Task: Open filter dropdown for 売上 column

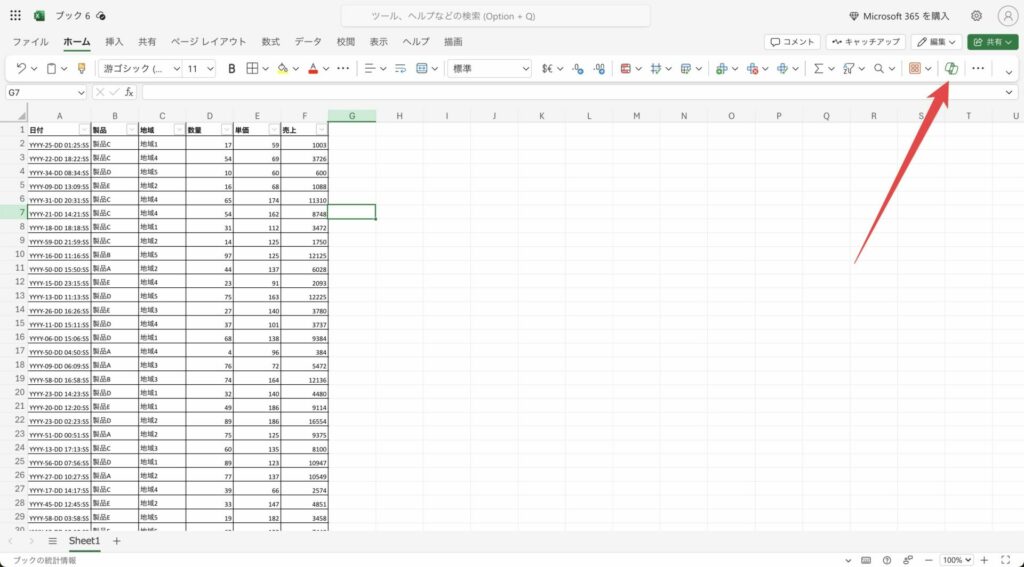Action: tap(321, 129)
